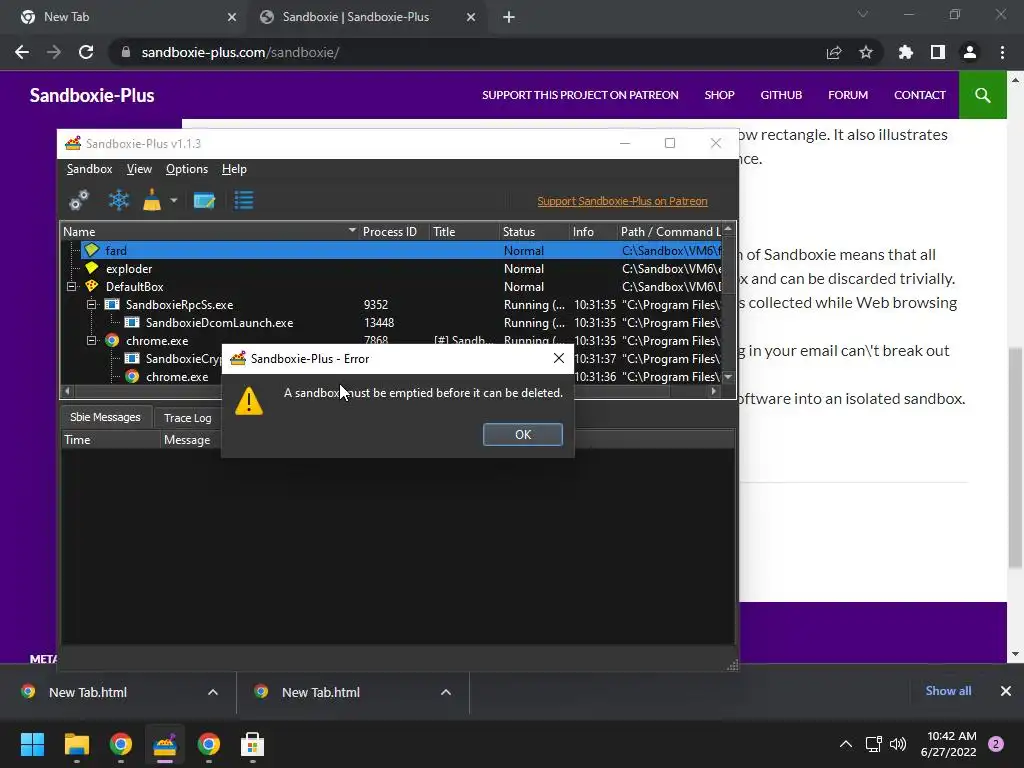Click the fard sandbox yellow icon
The width and height of the screenshot is (1024, 768).
pos(91,249)
